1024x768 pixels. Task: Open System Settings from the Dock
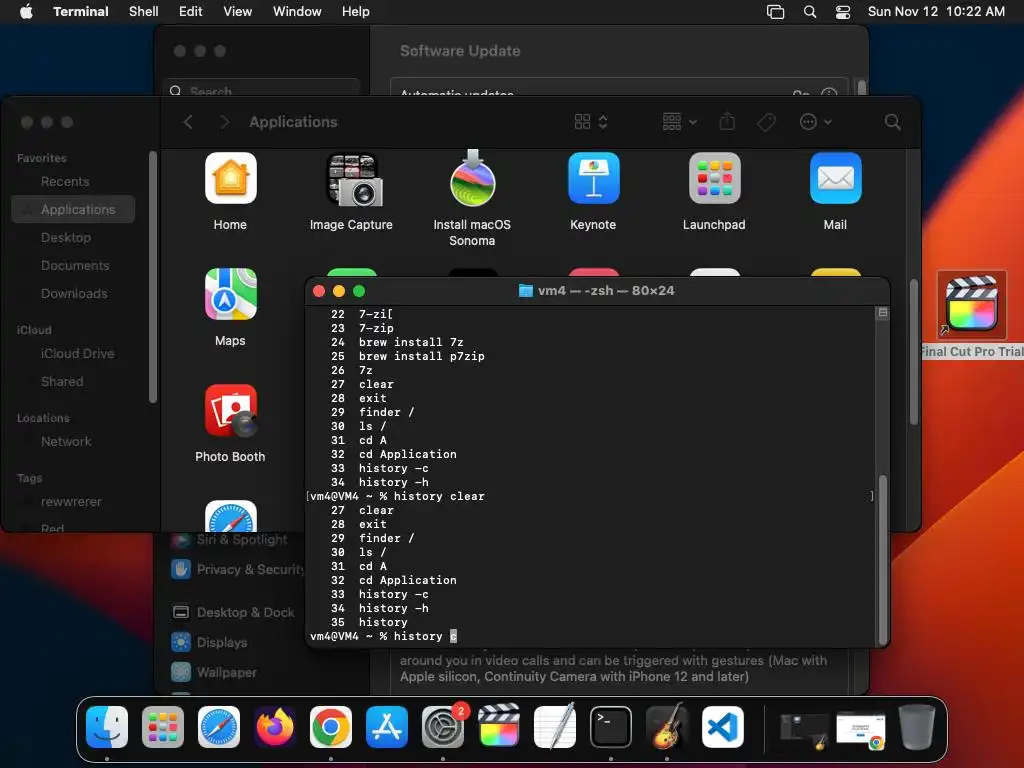coord(443,727)
